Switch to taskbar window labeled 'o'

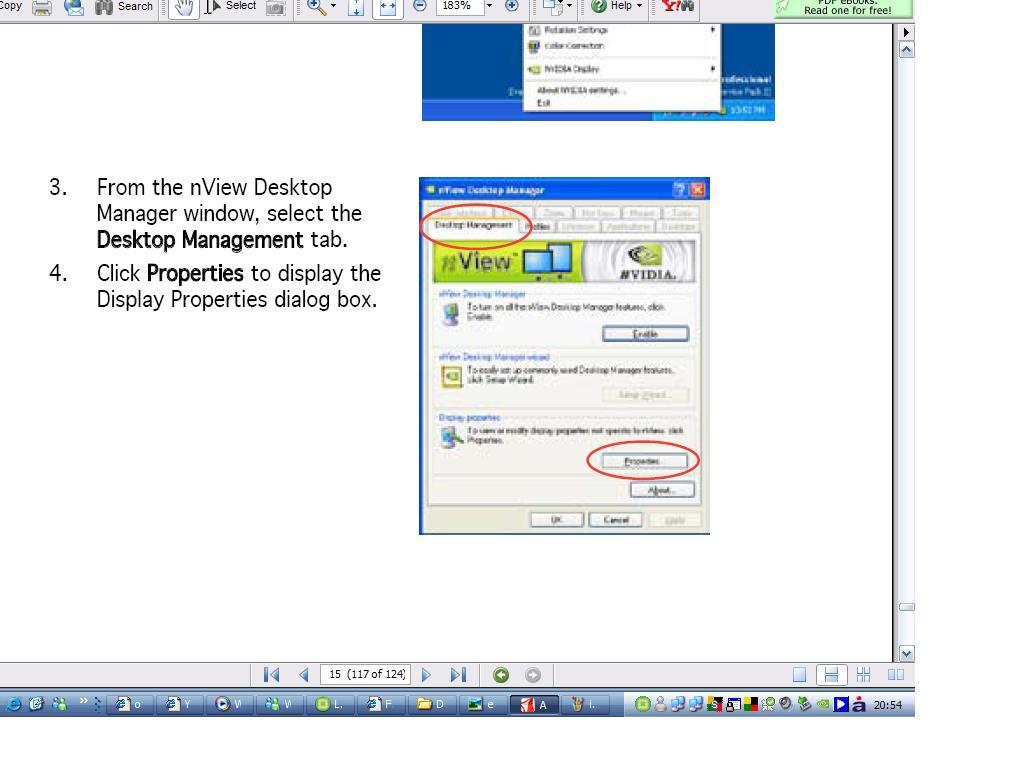click(131, 704)
